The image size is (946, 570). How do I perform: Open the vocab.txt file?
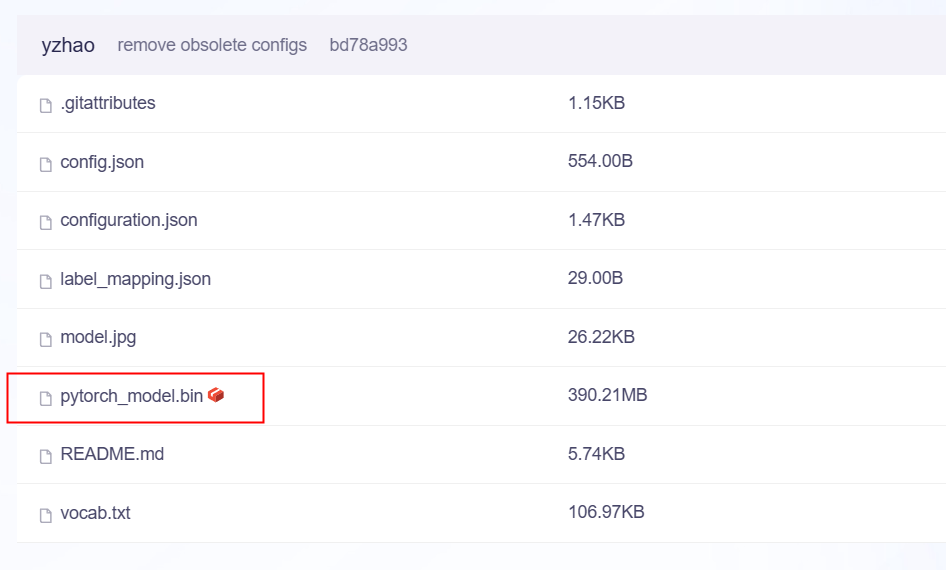(95, 513)
